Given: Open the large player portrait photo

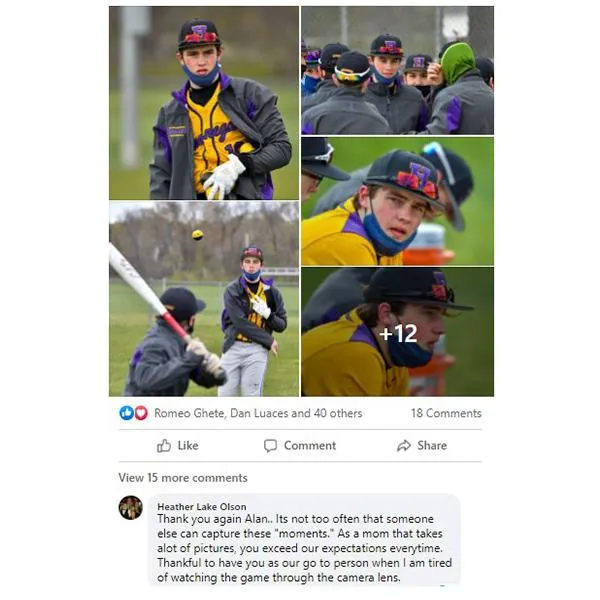Looking at the screenshot, I should [x=204, y=103].
